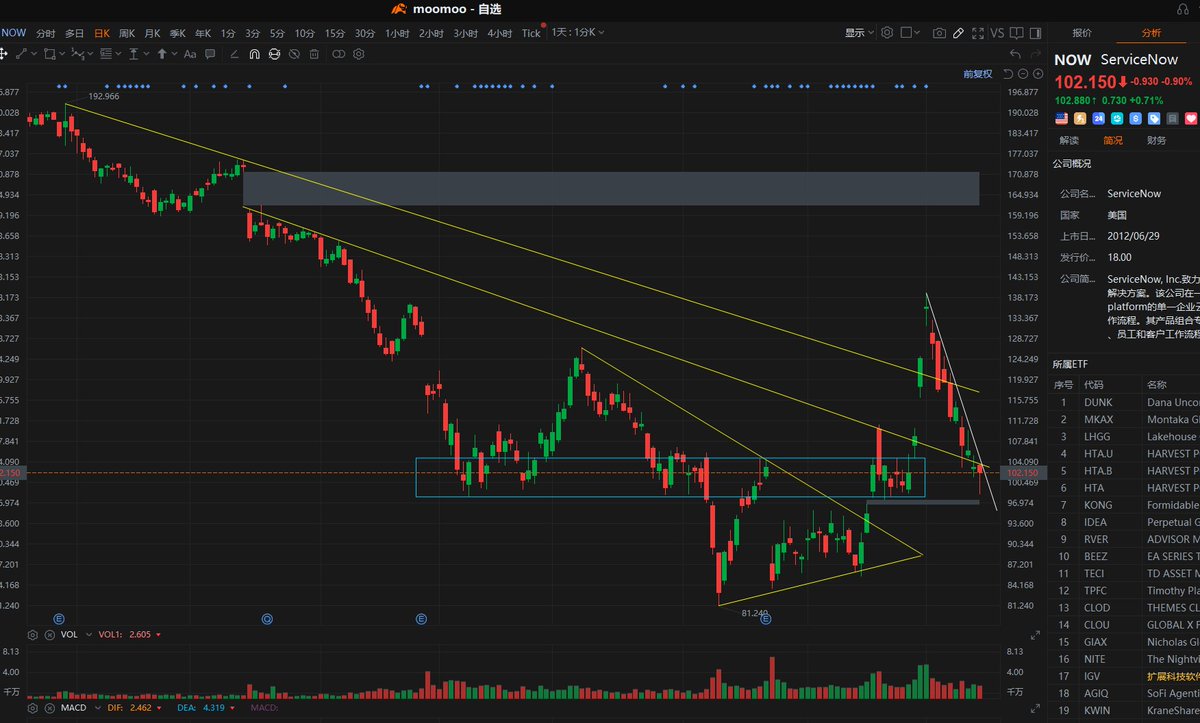Toggle the heart favorite for ServiceNow
Screen dimensions: 1200x723
1191,118
